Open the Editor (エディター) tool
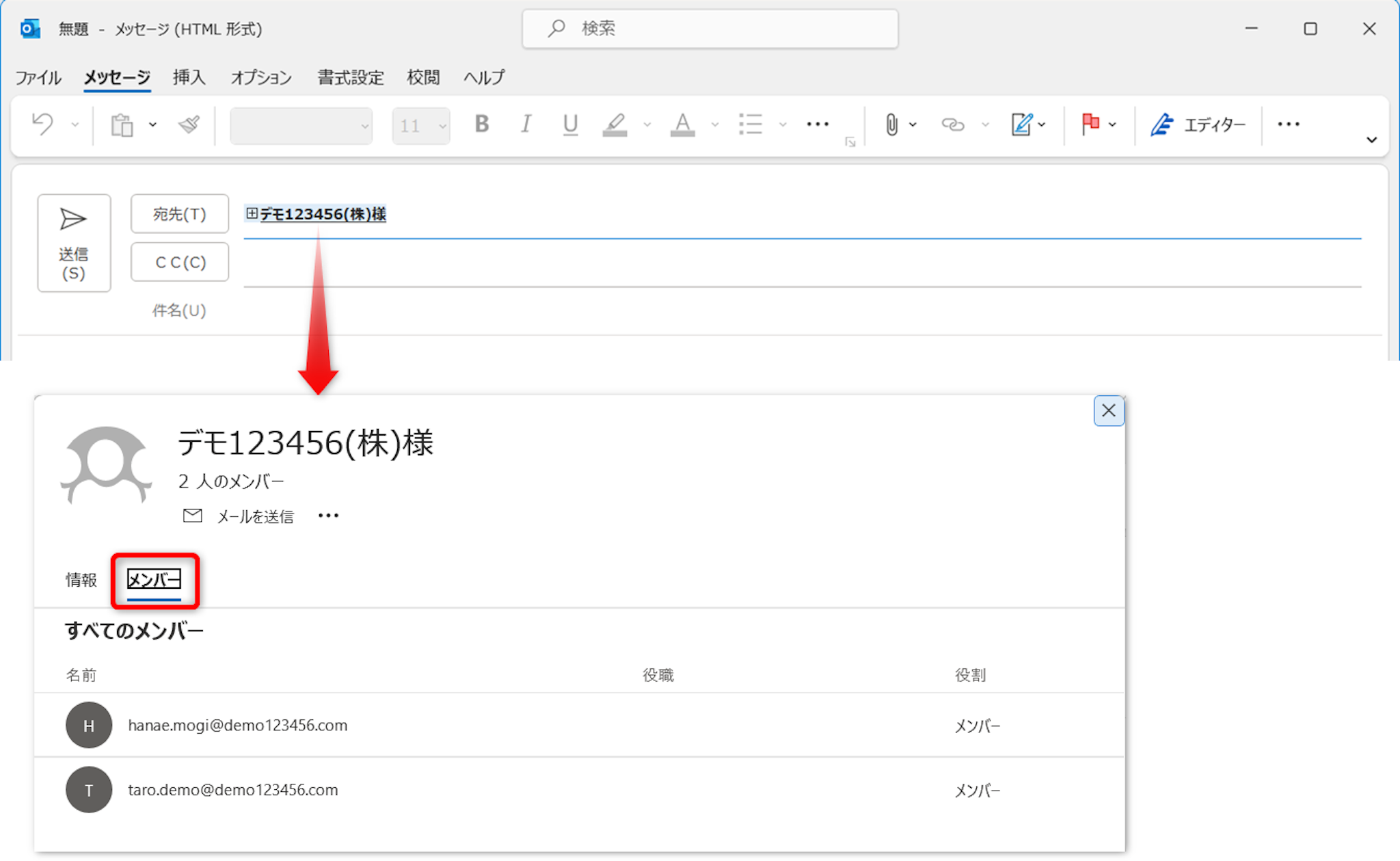The image size is (1400, 861). click(1198, 124)
